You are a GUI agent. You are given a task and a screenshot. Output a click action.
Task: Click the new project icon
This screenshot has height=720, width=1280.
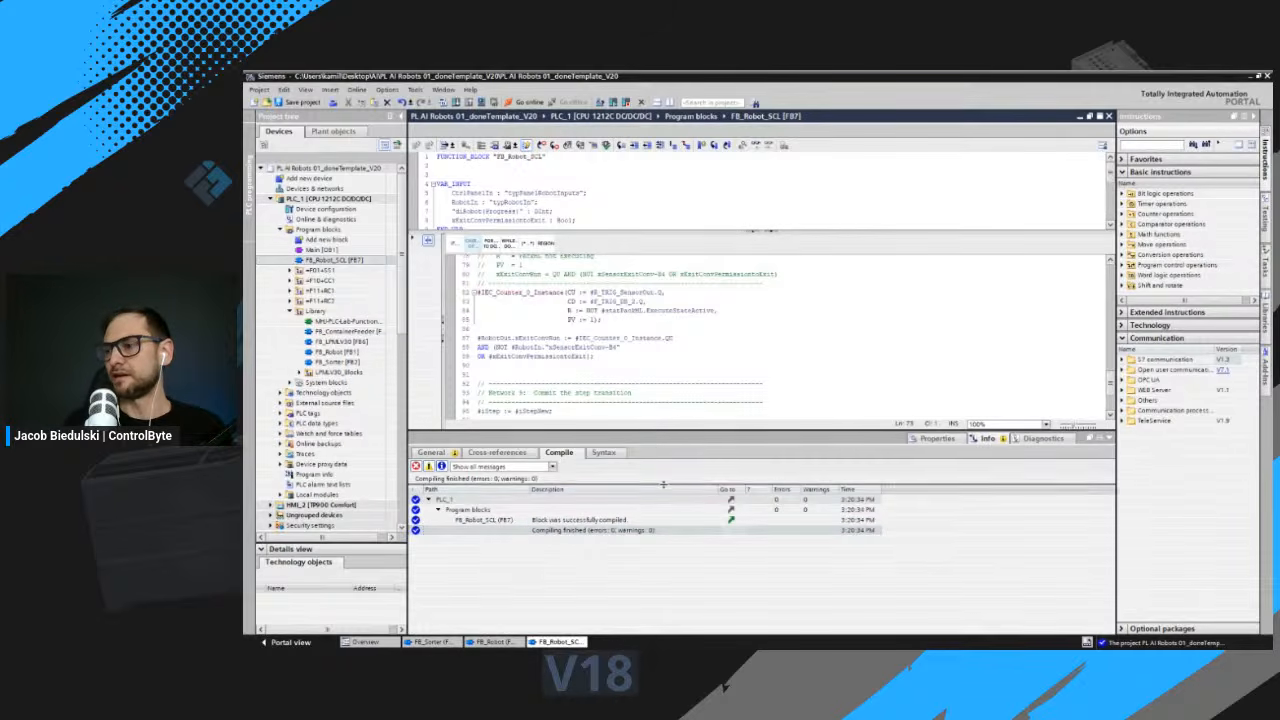point(255,102)
